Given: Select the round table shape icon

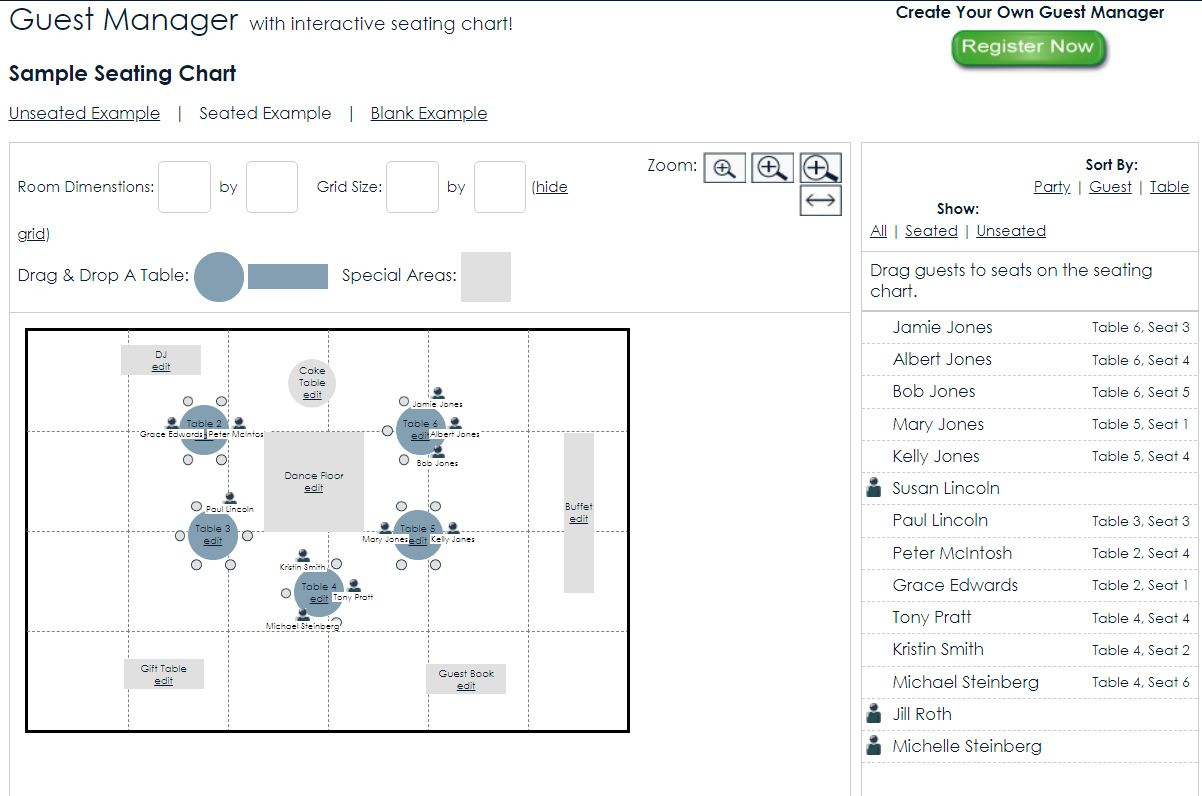Looking at the screenshot, I should pos(219,277).
